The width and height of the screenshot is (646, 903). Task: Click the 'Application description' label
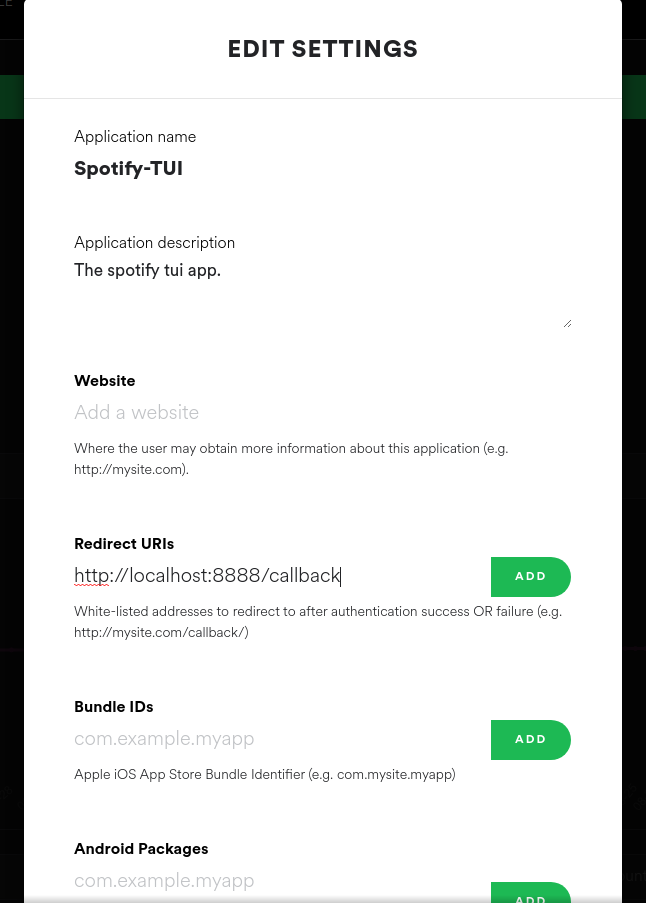pyautogui.click(x=154, y=243)
